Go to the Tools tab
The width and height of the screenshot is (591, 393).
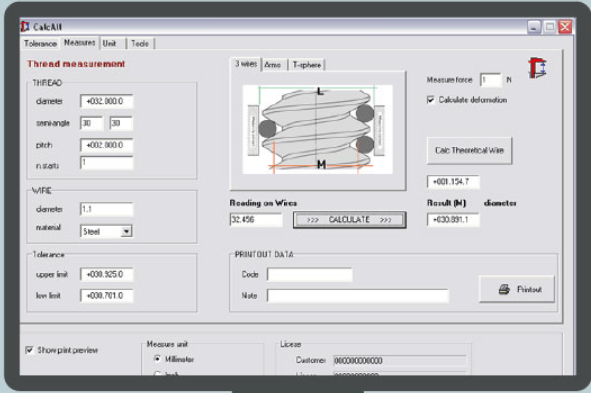[x=140, y=44]
